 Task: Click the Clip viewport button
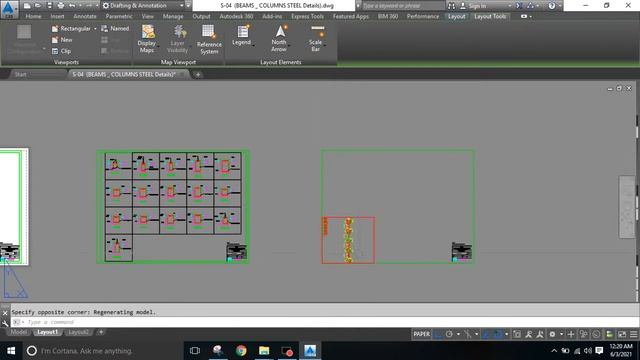click(61, 51)
